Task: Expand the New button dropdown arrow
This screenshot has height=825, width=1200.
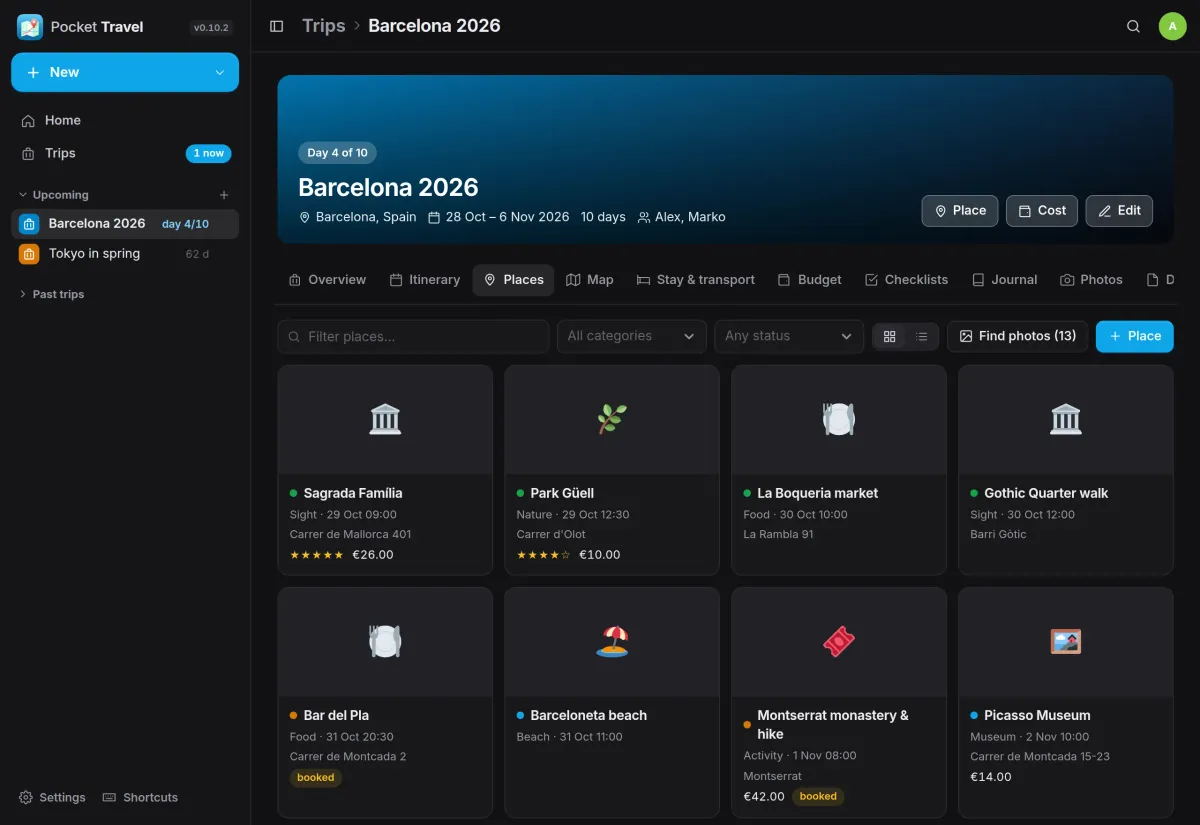Action: (220, 73)
